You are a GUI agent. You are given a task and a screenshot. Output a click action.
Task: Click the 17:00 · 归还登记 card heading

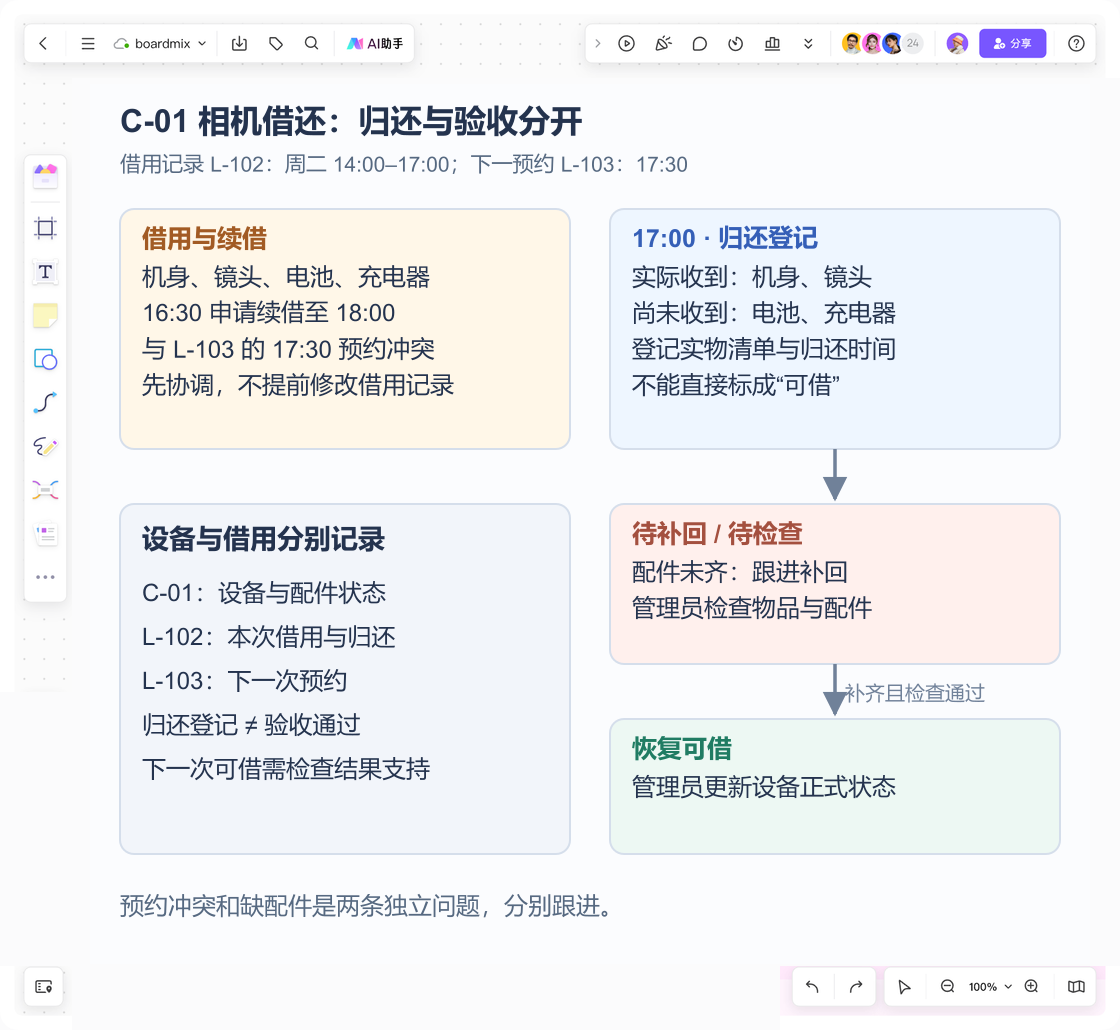tap(724, 239)
